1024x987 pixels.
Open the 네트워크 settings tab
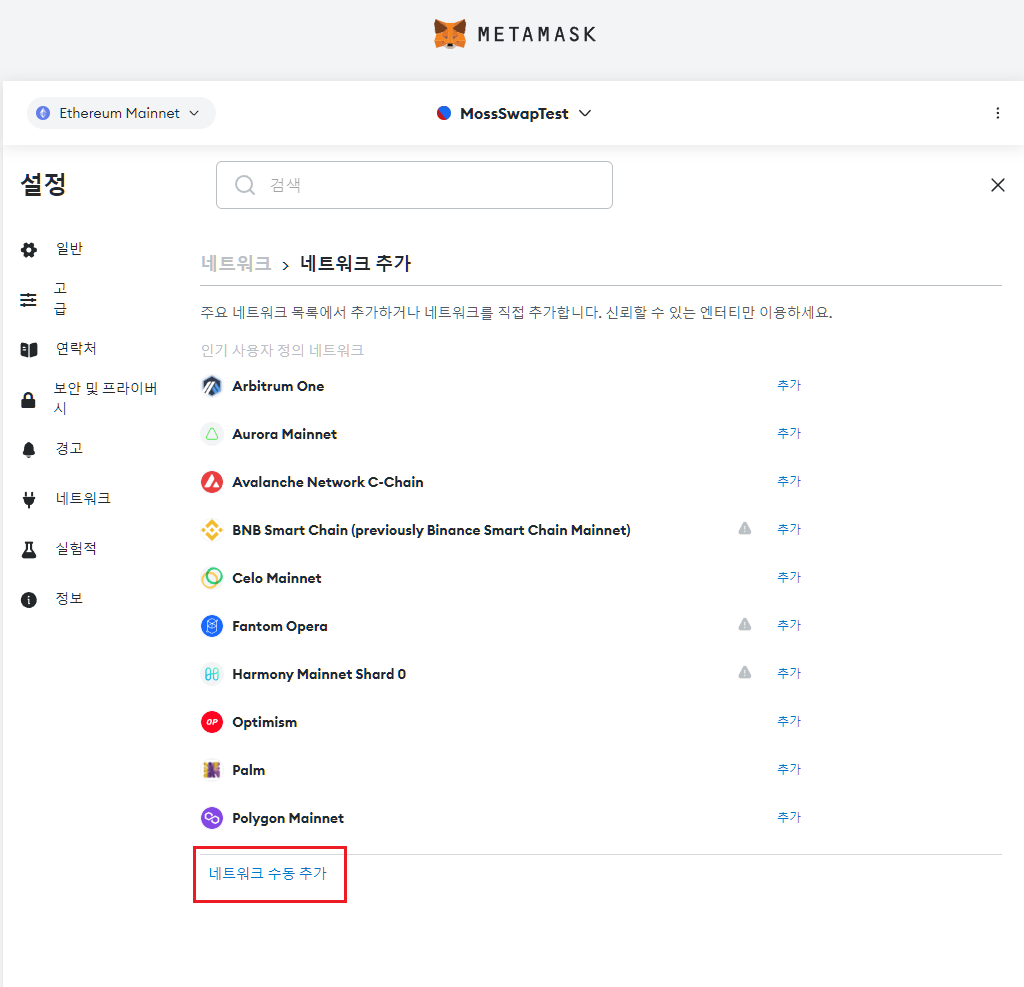click(83, 498)
